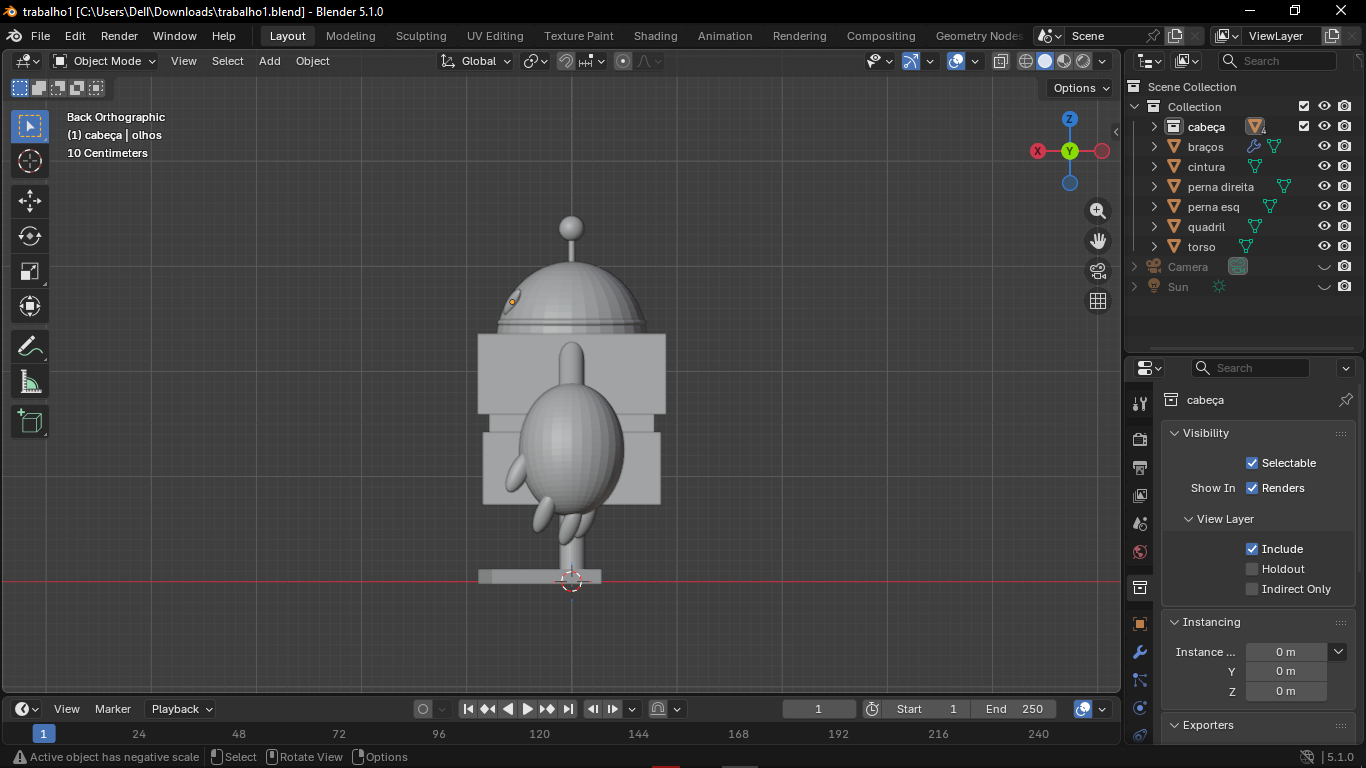Screen dimensions: 1366x768
Task: Click the Options button in viewport
Action: [x=1081, y=88]
